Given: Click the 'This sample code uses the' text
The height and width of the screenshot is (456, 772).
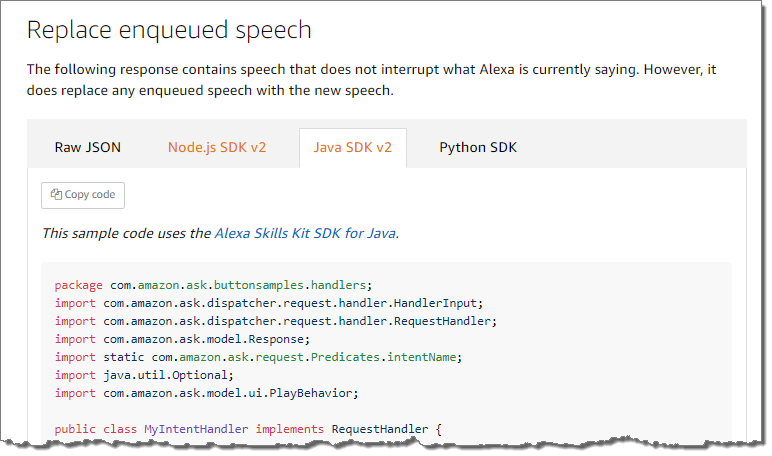Looking at the screenshot, I should pos(126,233).
